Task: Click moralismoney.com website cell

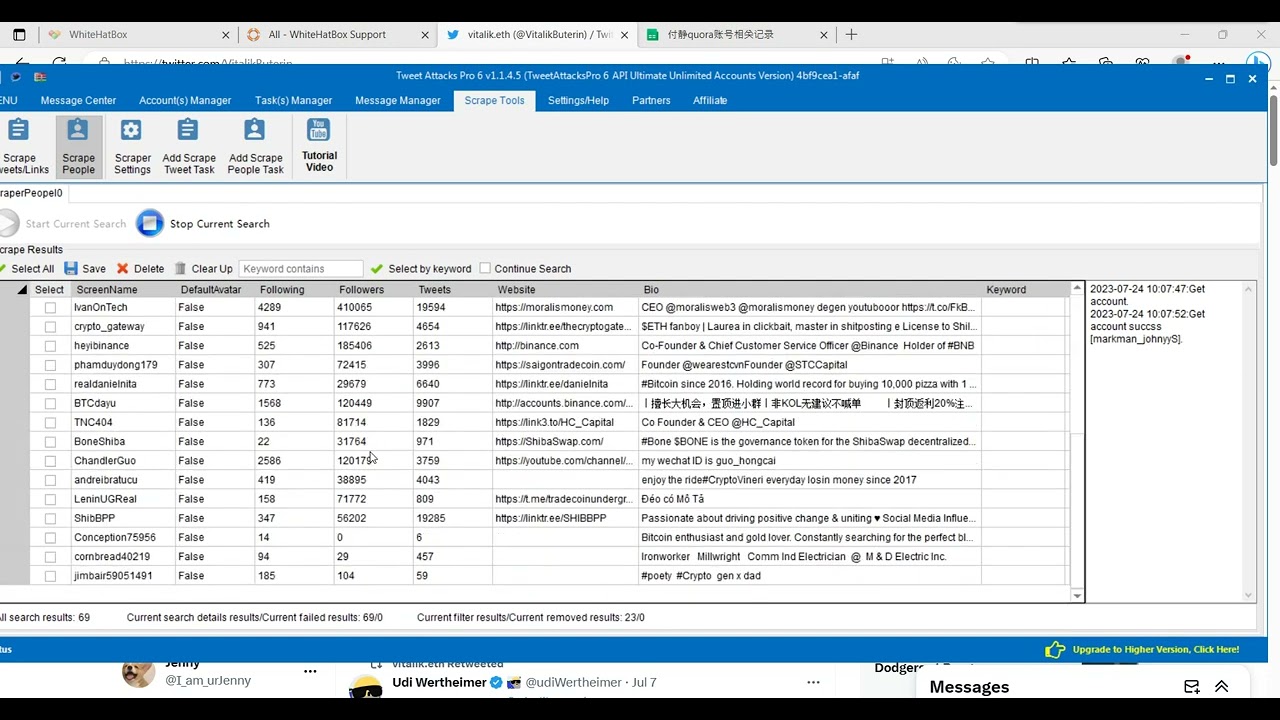Action: tap(564, 308)
